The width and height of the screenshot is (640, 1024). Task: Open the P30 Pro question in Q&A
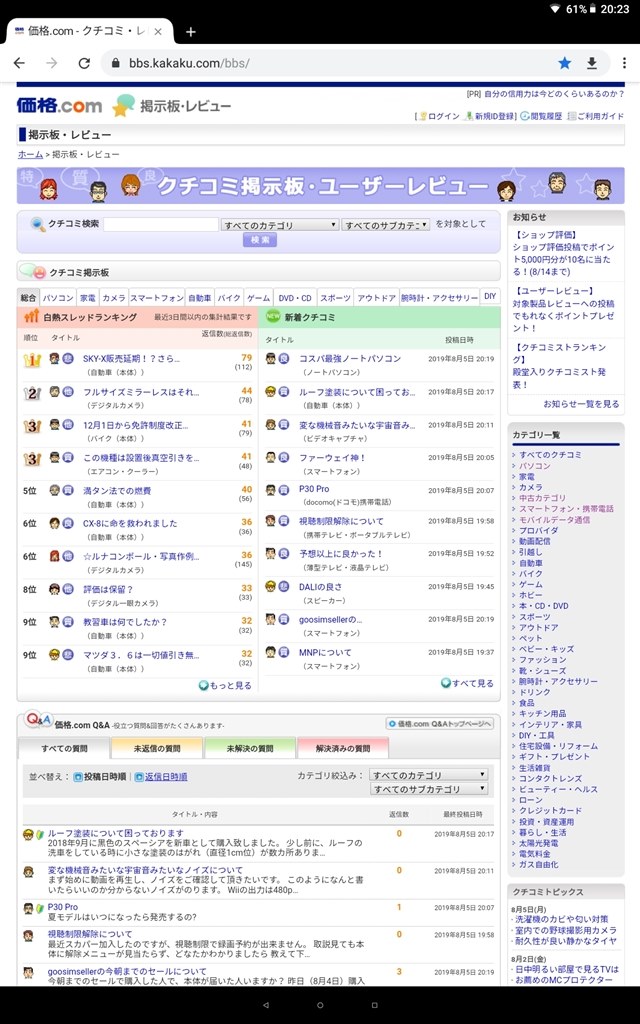pos(63,907)
